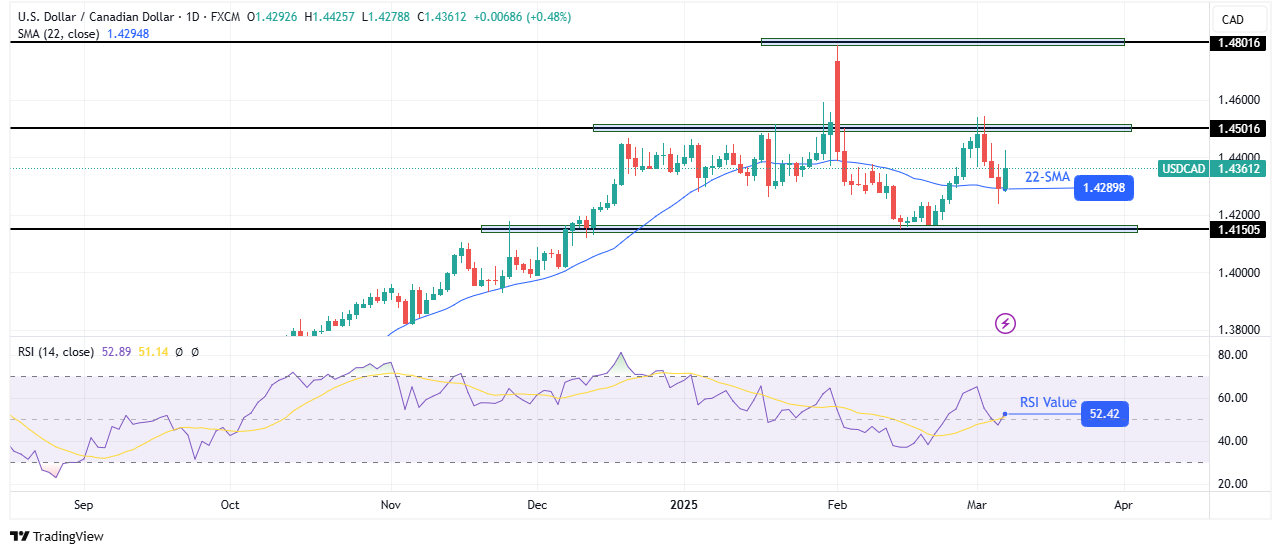The image size is (1281, 554).
Task: Click the purple lightning bolt event icon
Action: [1005, 323]
